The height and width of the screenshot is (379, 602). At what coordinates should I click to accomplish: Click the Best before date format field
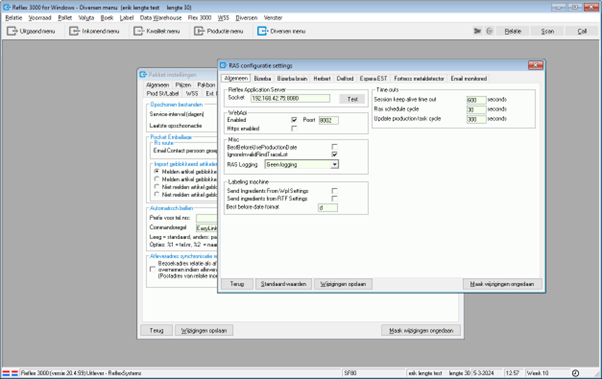point(328,208)
